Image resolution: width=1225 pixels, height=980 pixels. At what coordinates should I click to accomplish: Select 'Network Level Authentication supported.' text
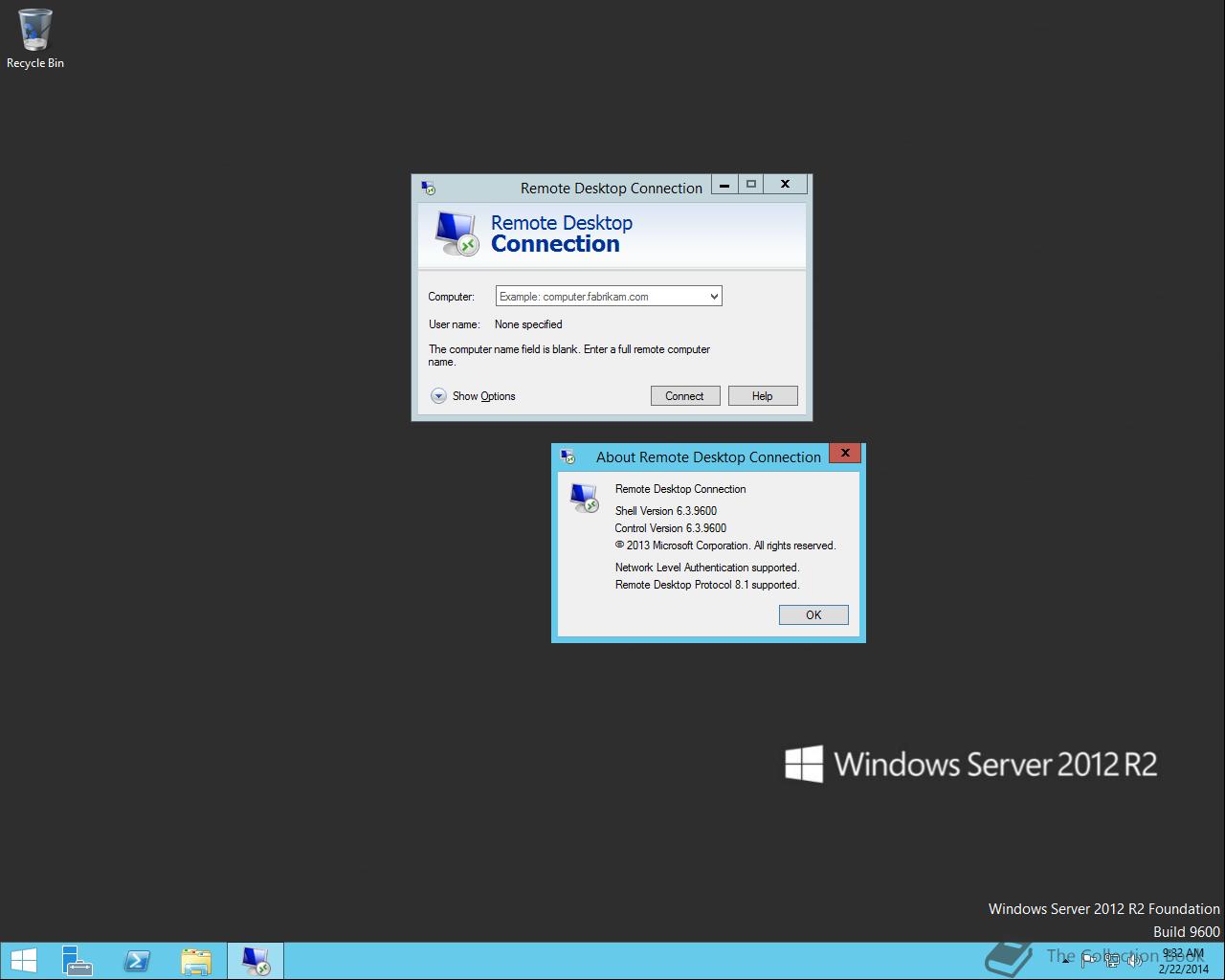tap(707, 568)
